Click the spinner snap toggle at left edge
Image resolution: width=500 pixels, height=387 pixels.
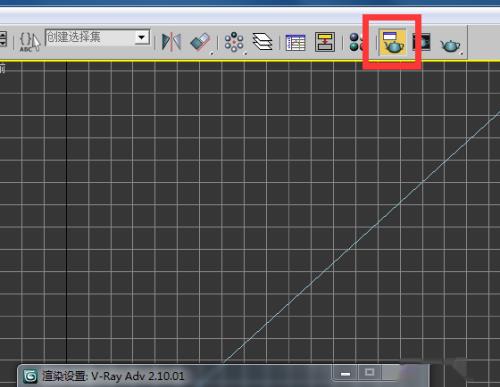(3, 39)
